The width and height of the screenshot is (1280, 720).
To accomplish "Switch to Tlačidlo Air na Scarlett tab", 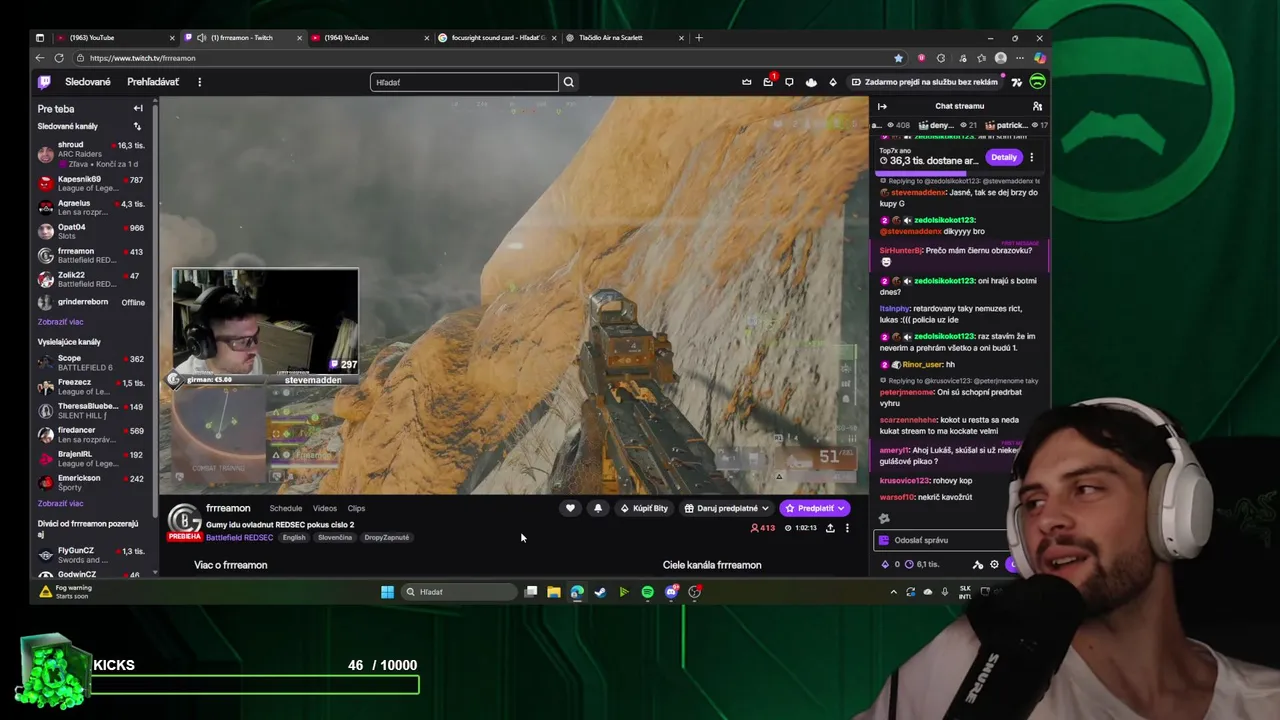I will (x=624, y=38).
